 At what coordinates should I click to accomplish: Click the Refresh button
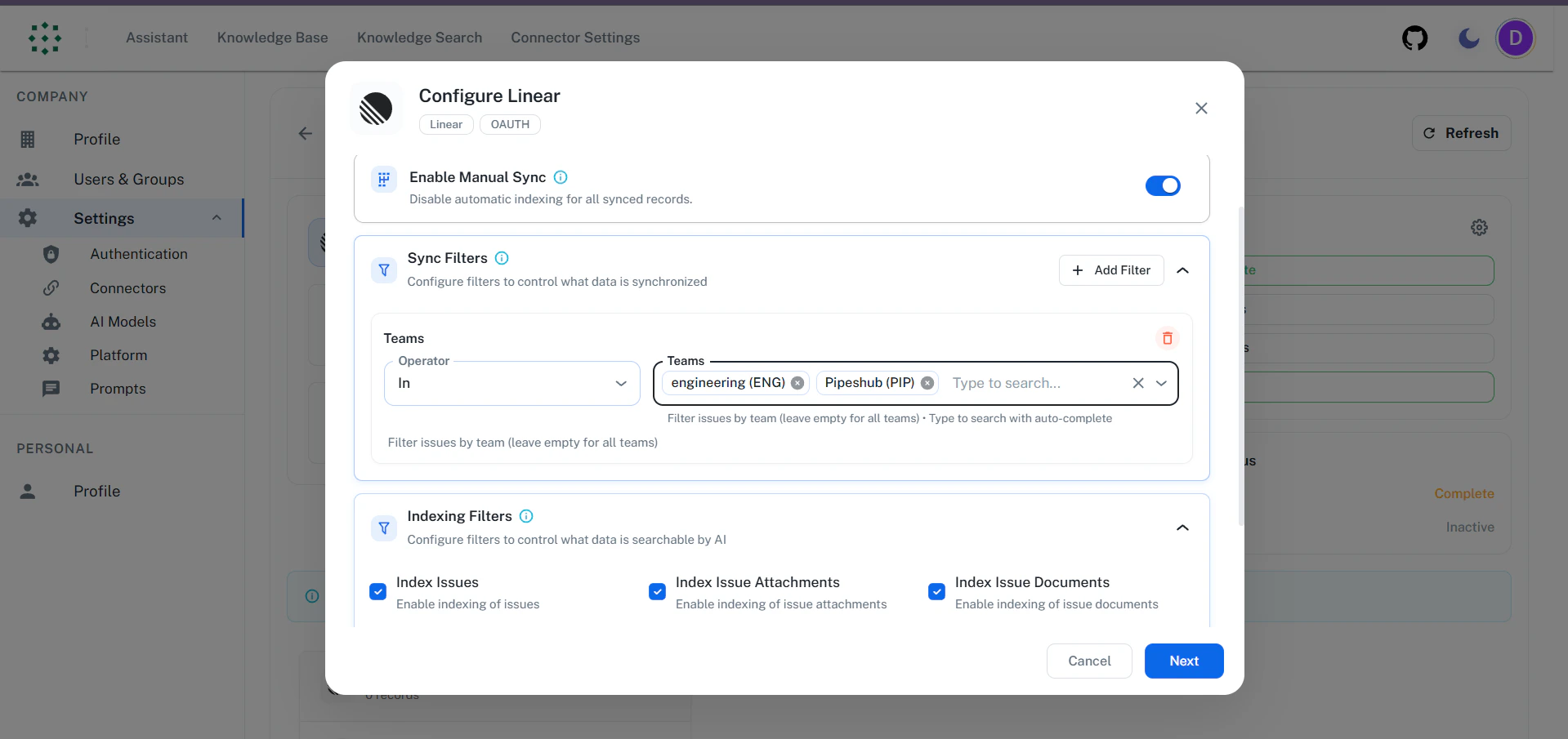pos(1461,133)
